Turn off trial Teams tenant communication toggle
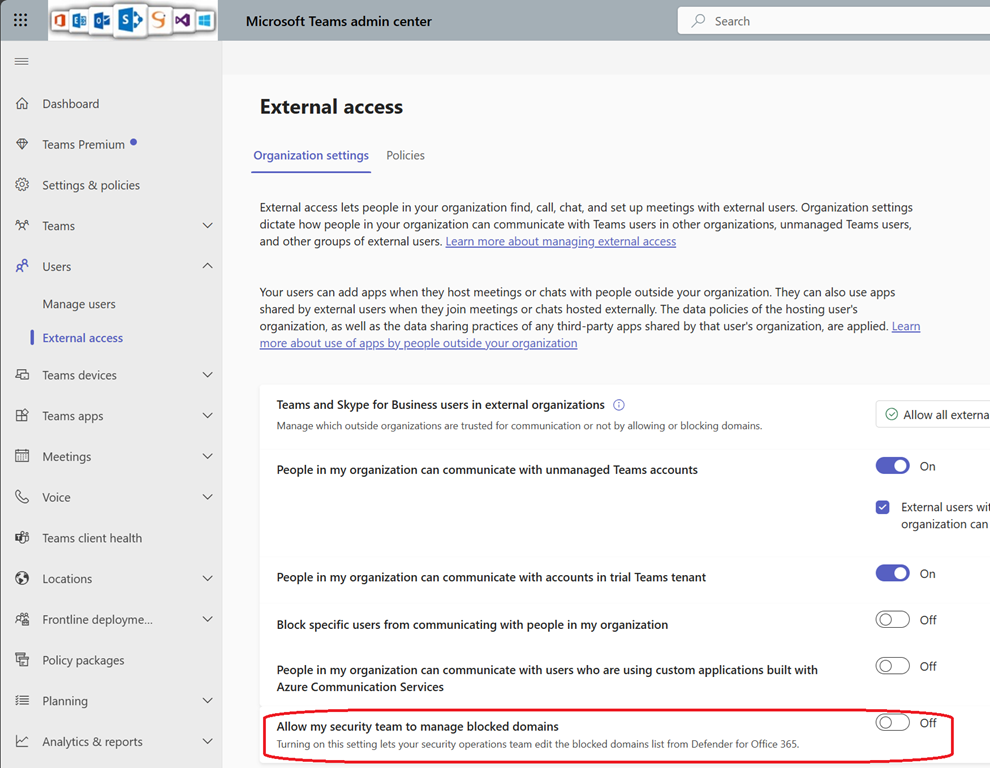Screen dimensions: 990x768 [892, 574]
